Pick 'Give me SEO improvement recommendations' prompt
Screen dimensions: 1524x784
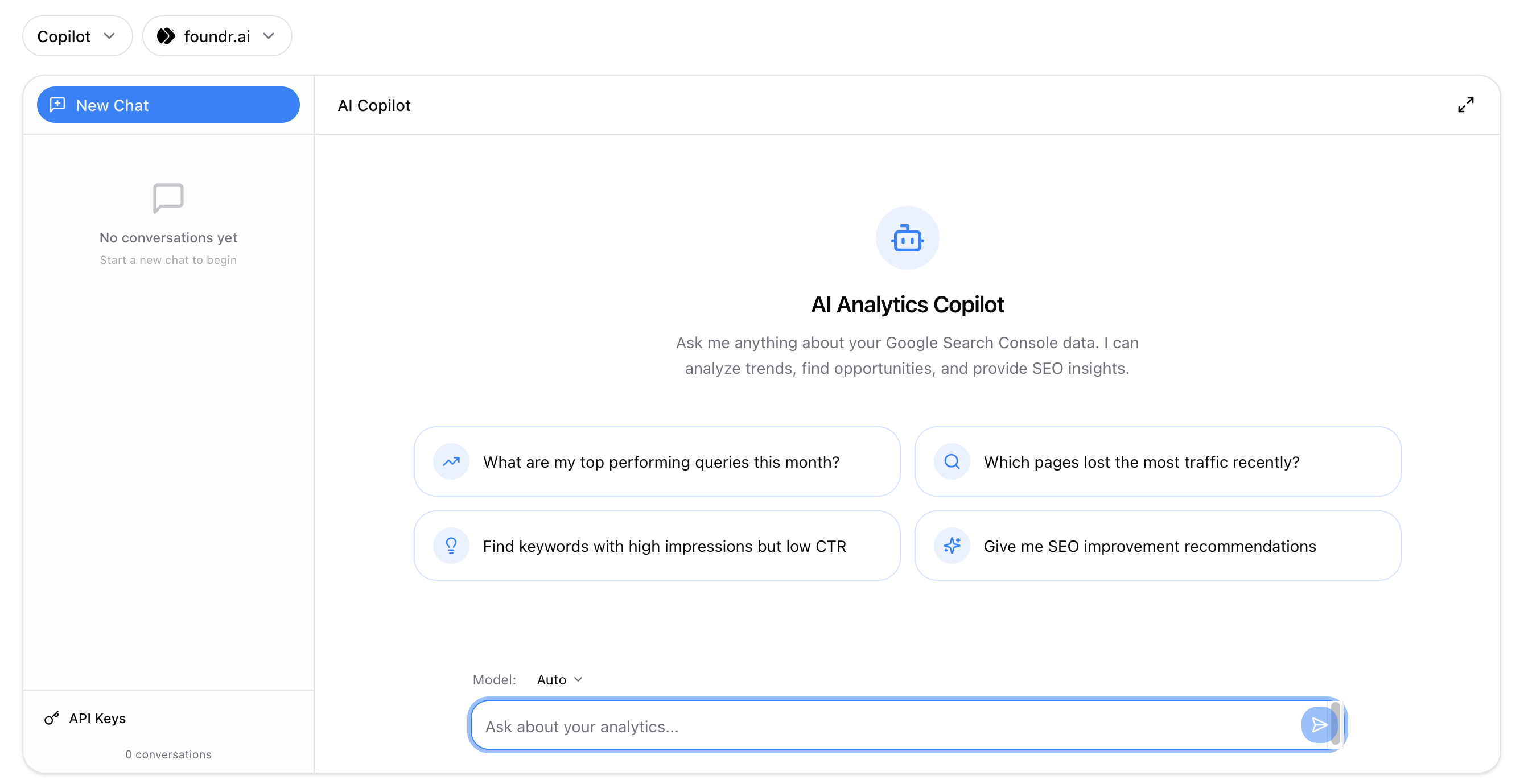pyautogui.click(x=1149, y=546)
